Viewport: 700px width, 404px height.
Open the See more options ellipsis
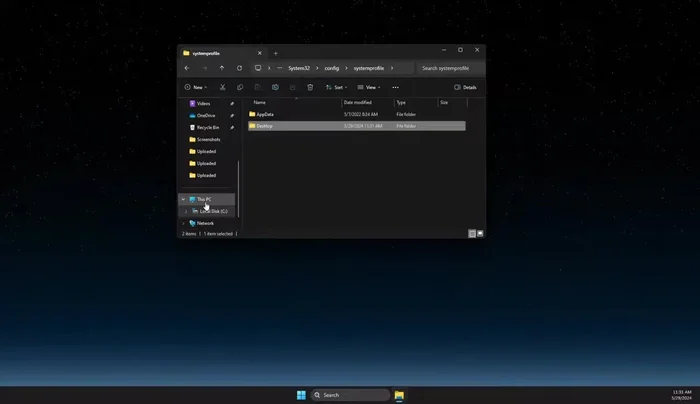(395, 87)
